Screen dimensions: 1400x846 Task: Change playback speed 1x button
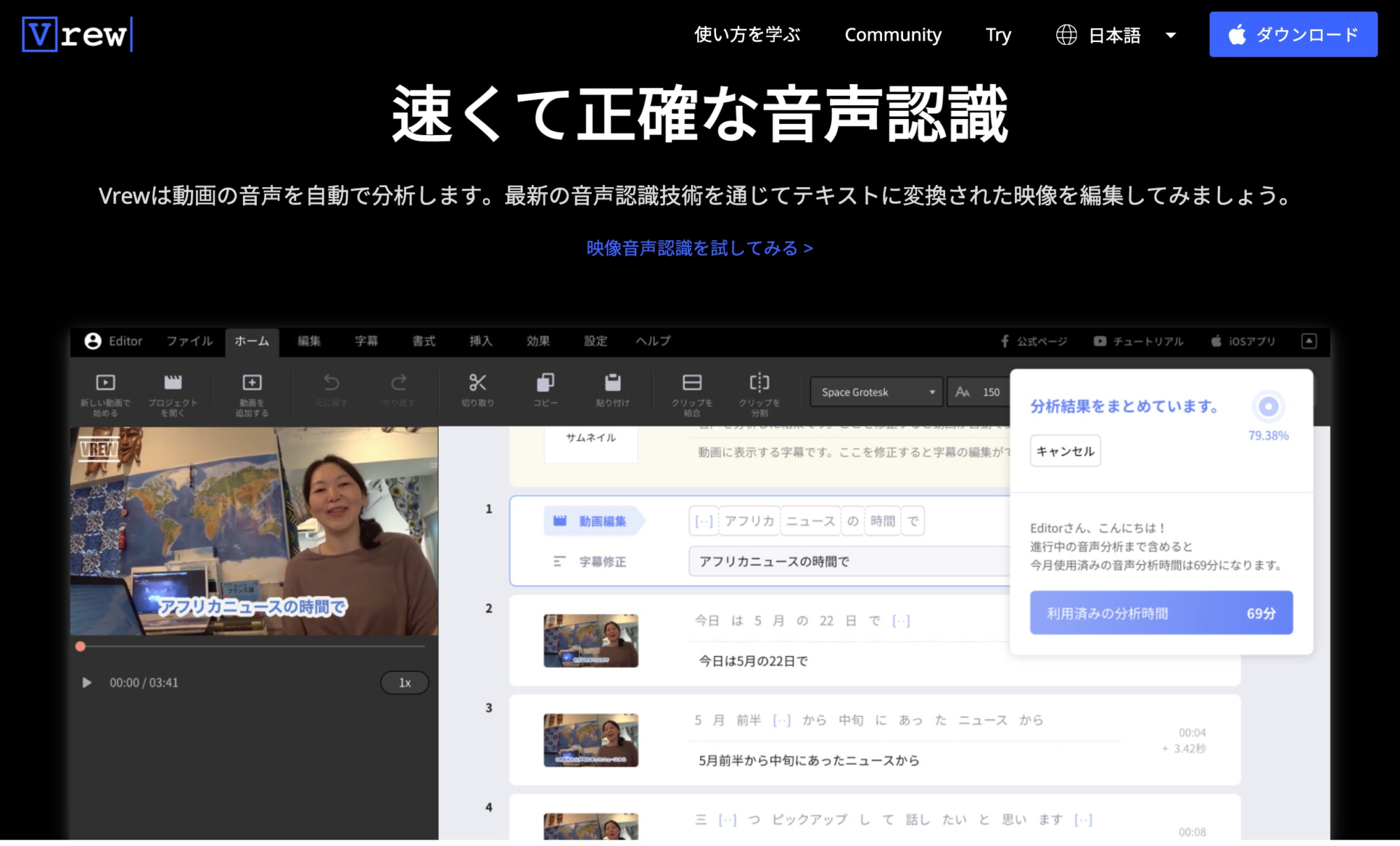tap(405, 683)
